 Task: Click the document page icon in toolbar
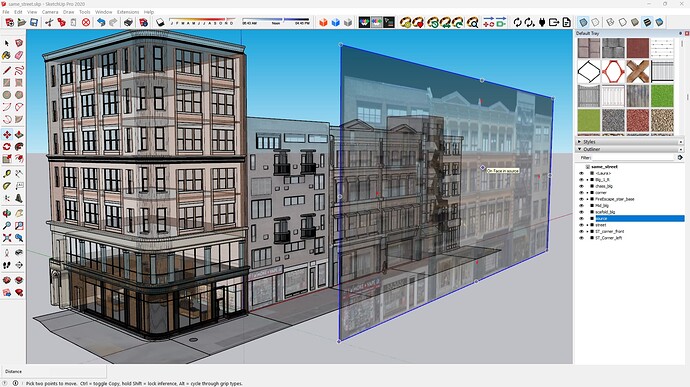pyautogui.click(x=566, y=22)
